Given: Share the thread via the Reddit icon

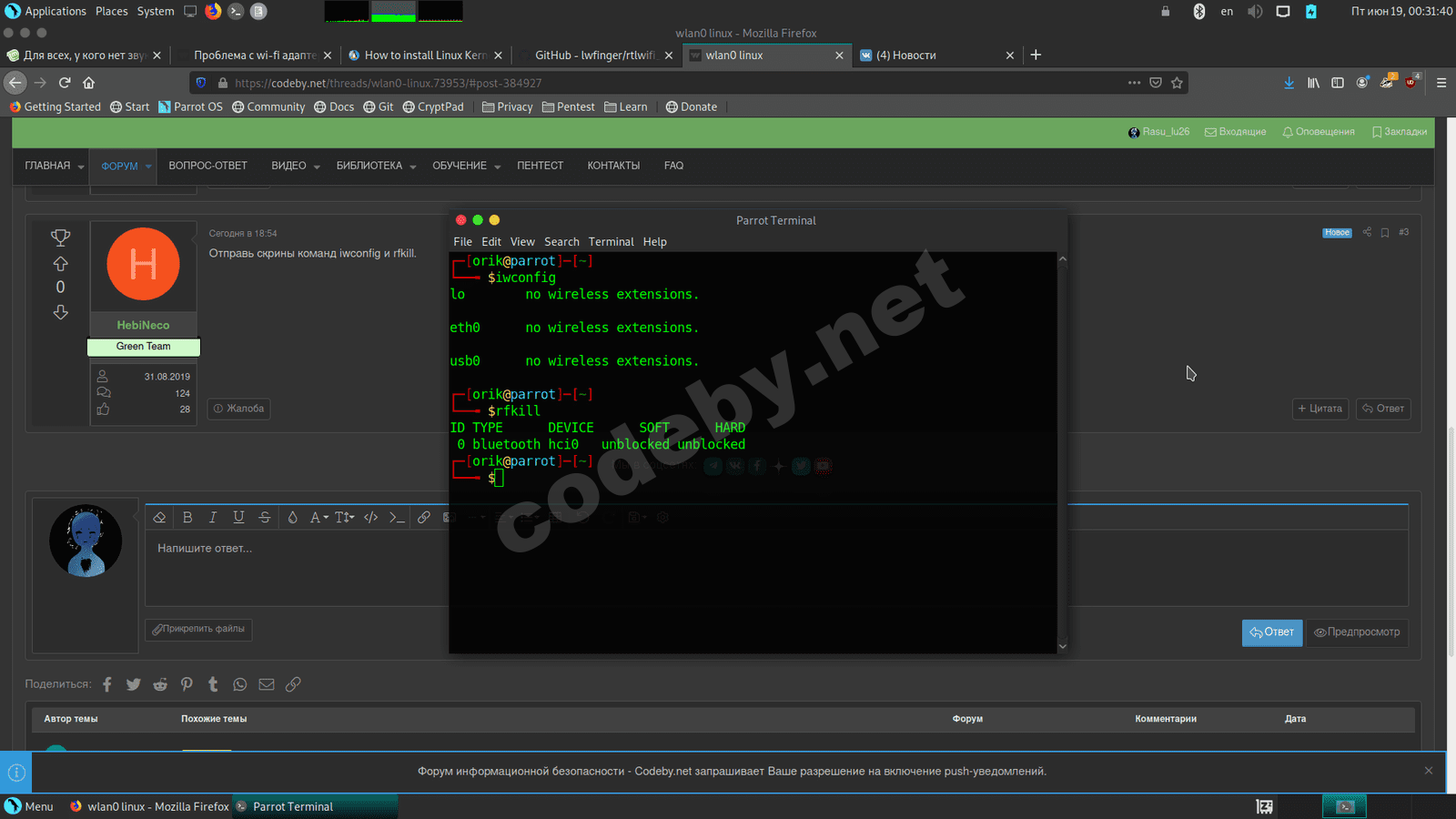Looking at the screenshot, I should point(160,684).
